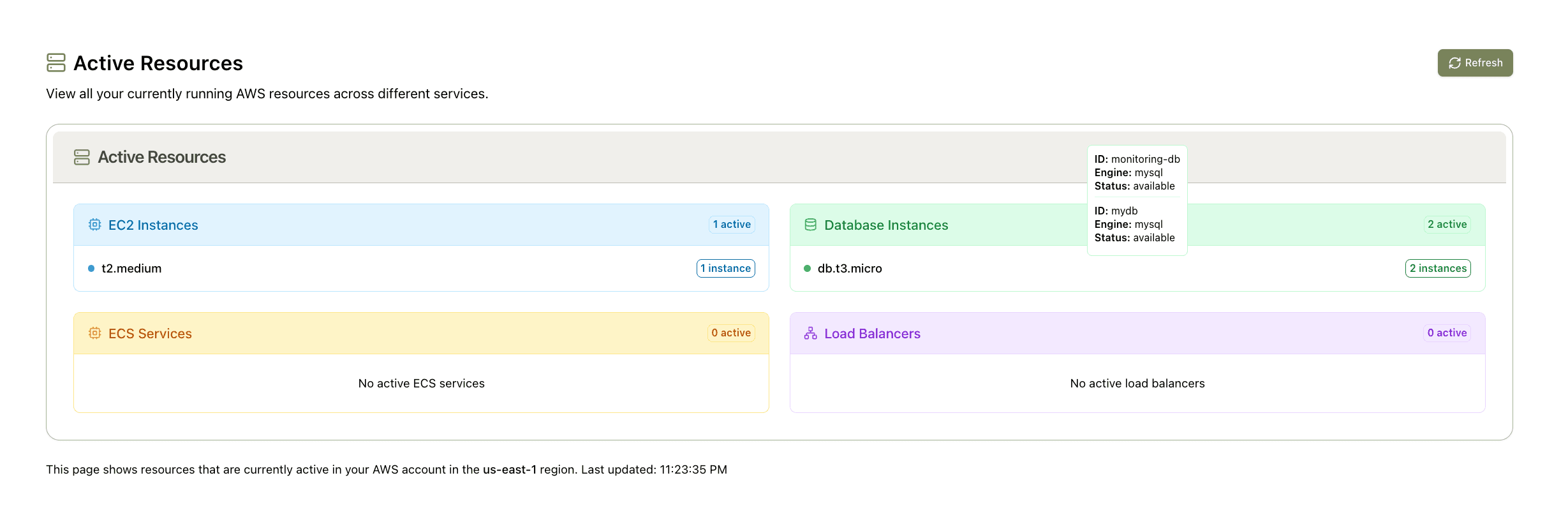Screen dimensions: 1568x517
Task: Click the "1 instance" badge on t2.medium row
Action: [x=726, y=269]
